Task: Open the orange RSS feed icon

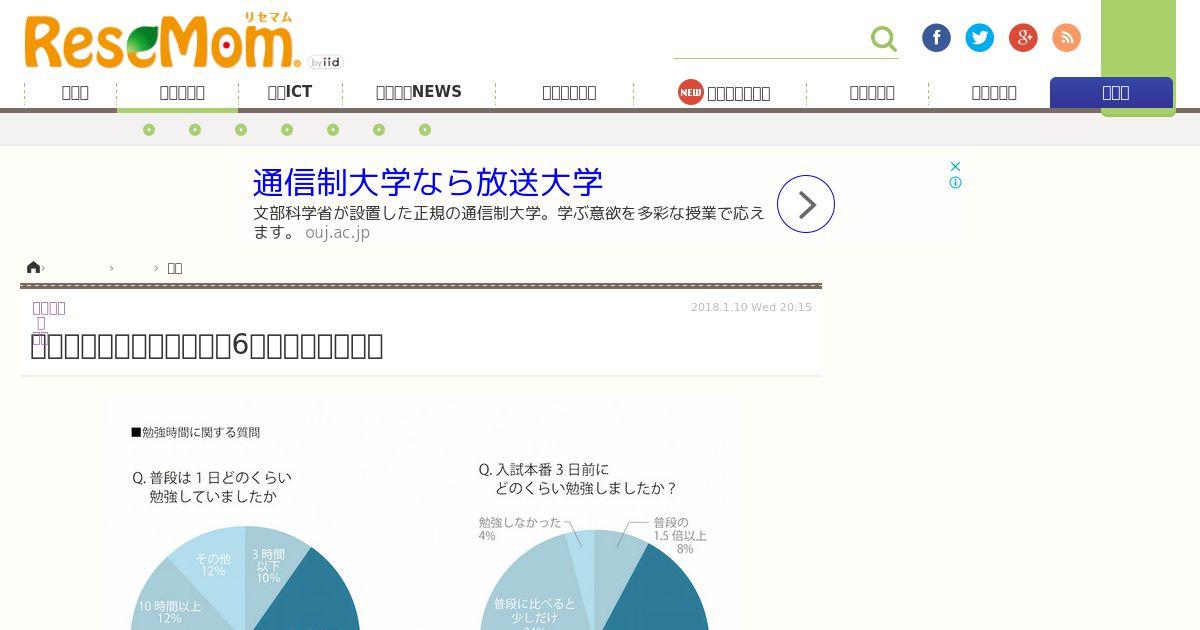Action: pos(1067,38)
